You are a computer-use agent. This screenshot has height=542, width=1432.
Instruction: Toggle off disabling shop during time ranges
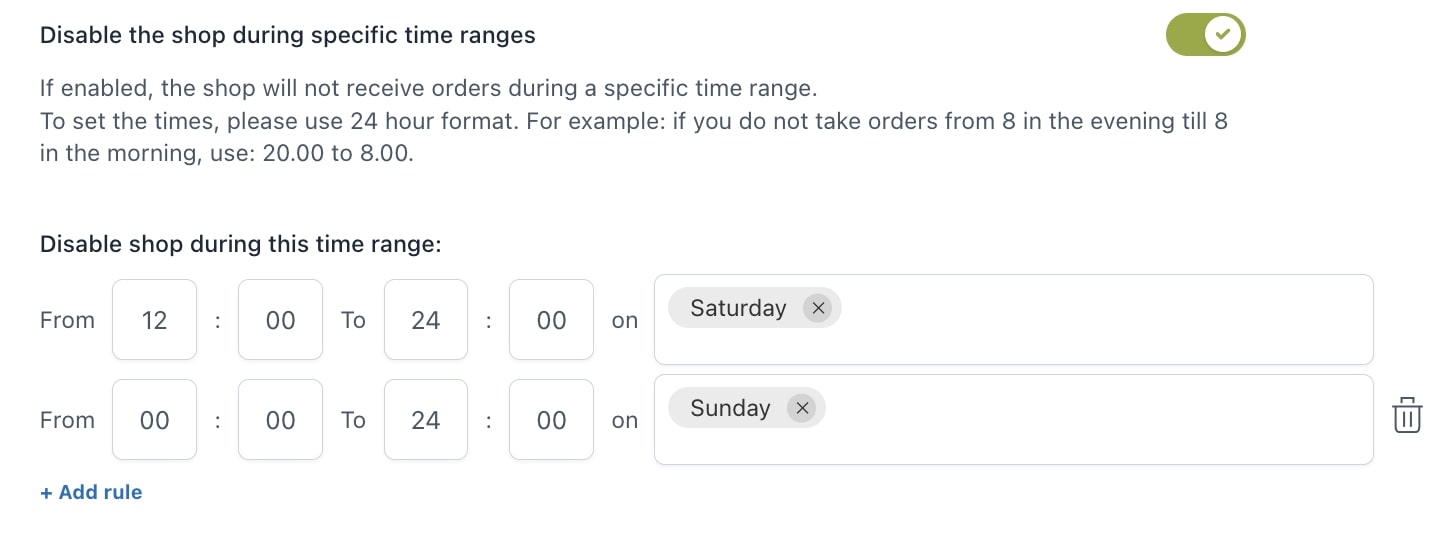point(1205,35)
